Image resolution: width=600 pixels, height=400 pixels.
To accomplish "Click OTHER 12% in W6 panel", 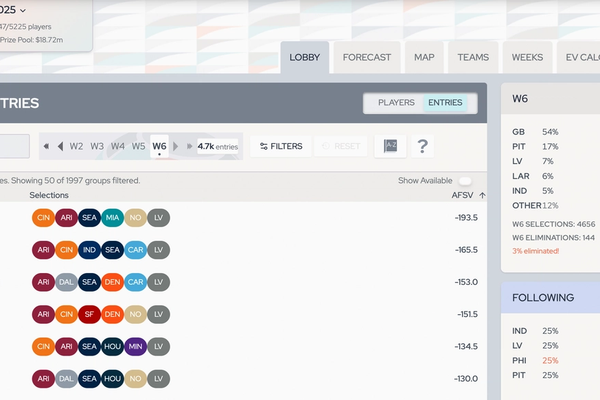I will tap(535, 206).
